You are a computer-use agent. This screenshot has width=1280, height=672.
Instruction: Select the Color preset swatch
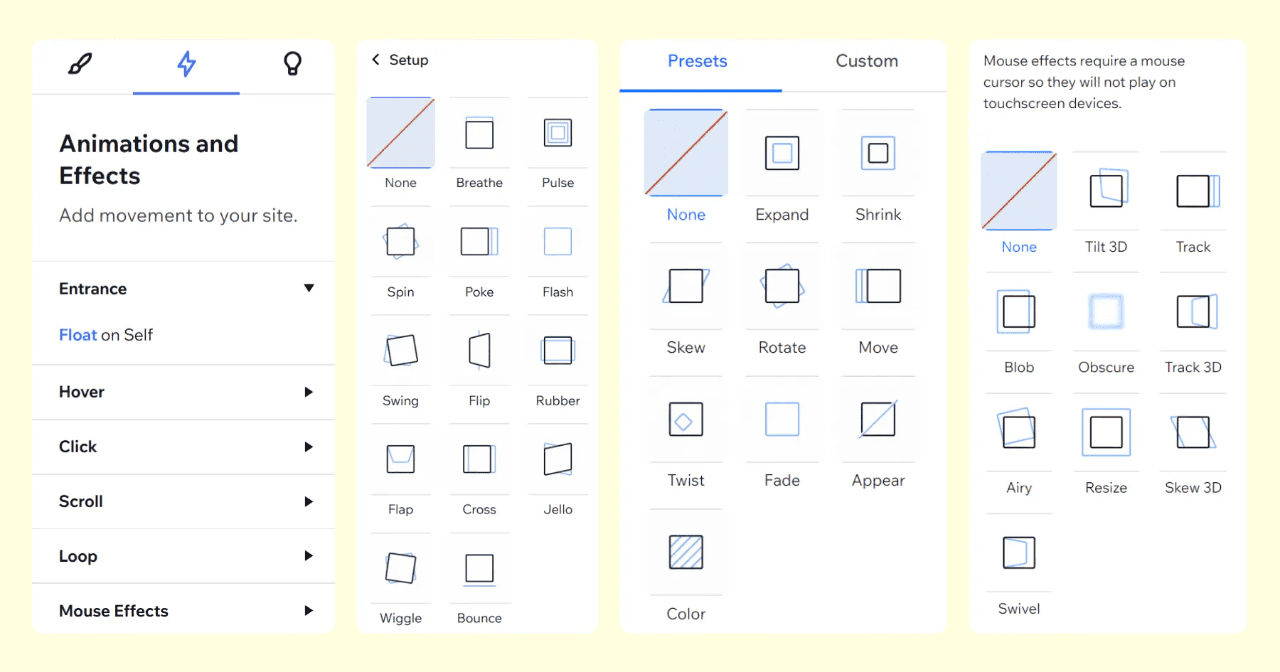[685, 552]
